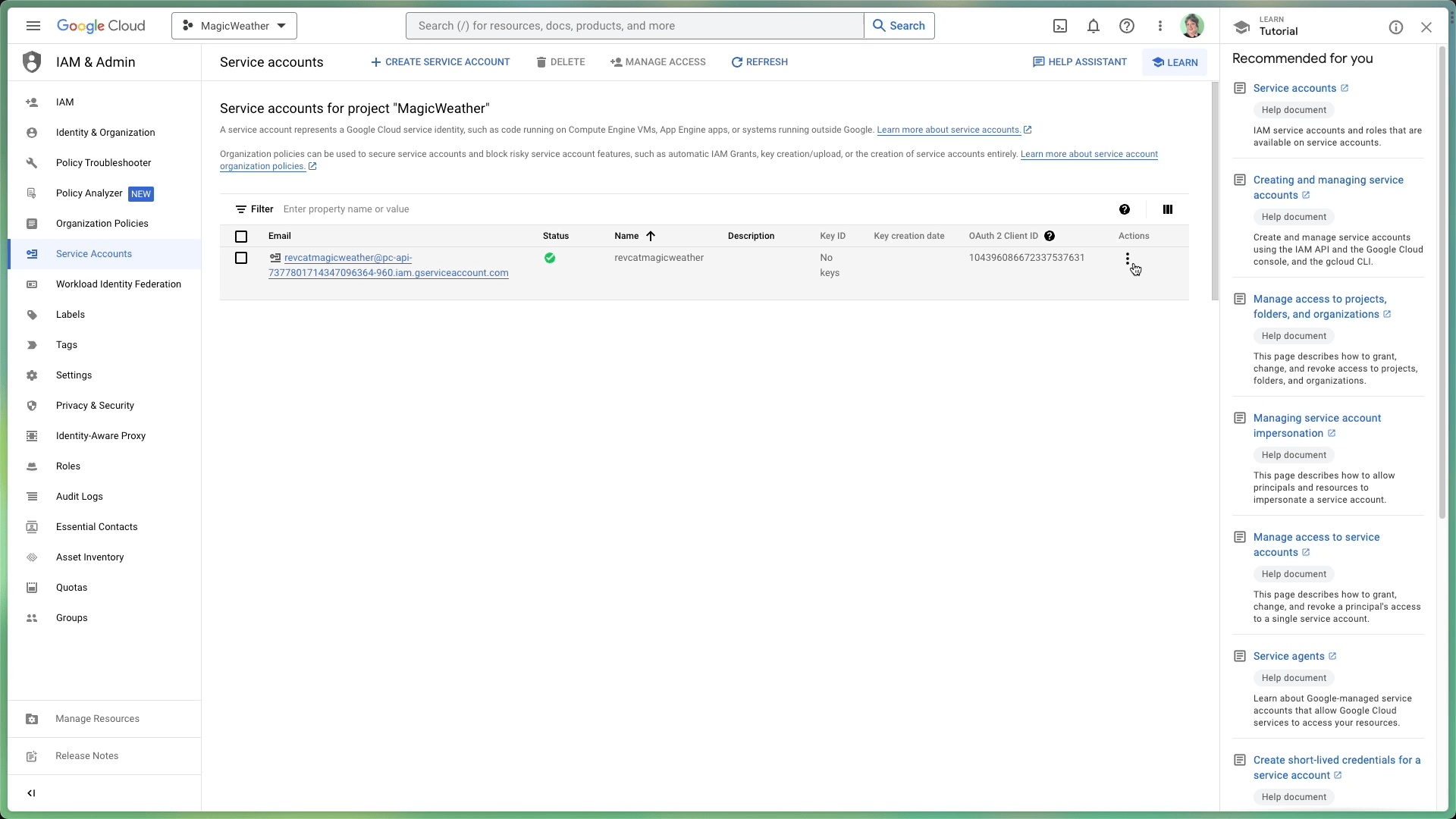
Task: Select Service Accounts sidebar menu item
Action: tap(93, 253)
